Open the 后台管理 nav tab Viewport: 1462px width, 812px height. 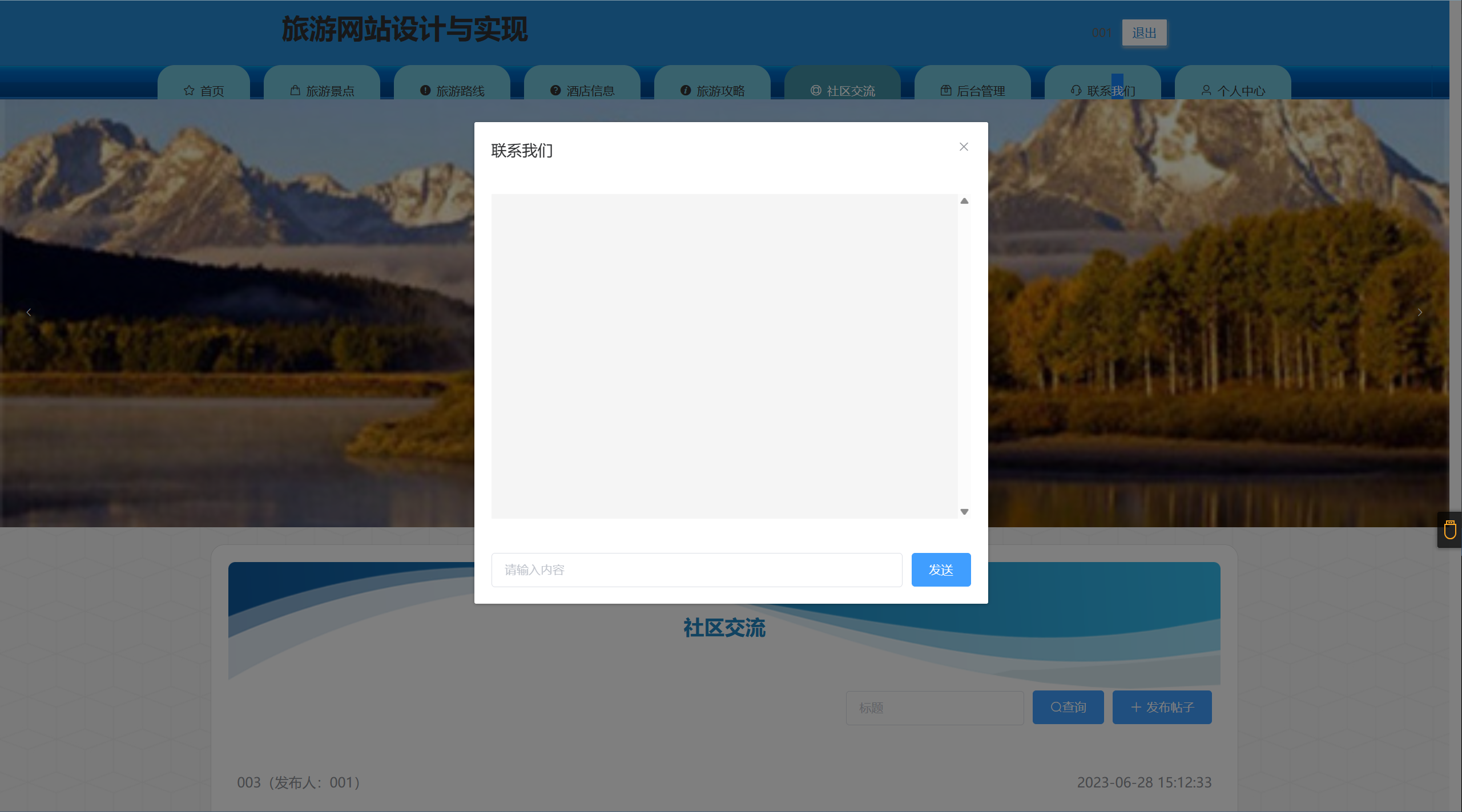(973, 83)
